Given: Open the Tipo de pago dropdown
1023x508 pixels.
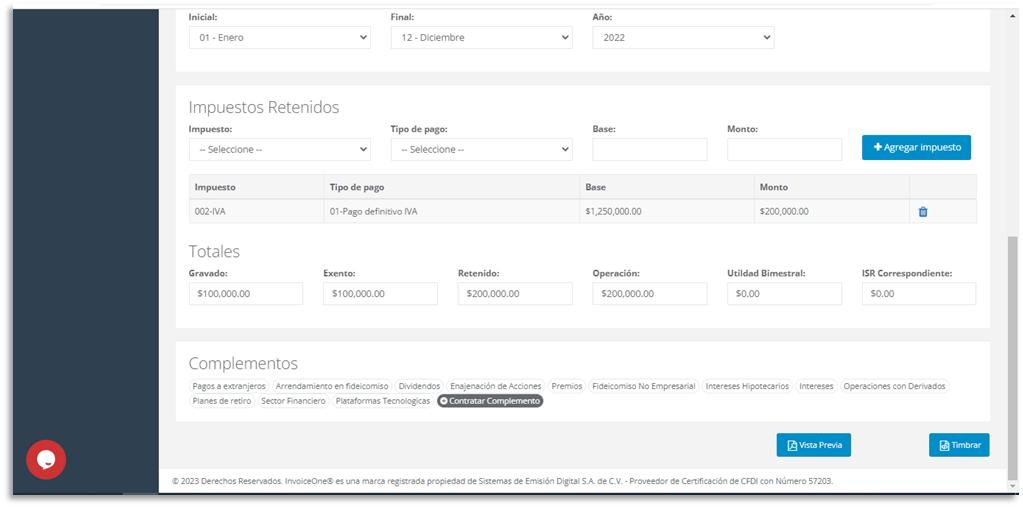Looking at the screenshot, I should click(x=481, y=149).
